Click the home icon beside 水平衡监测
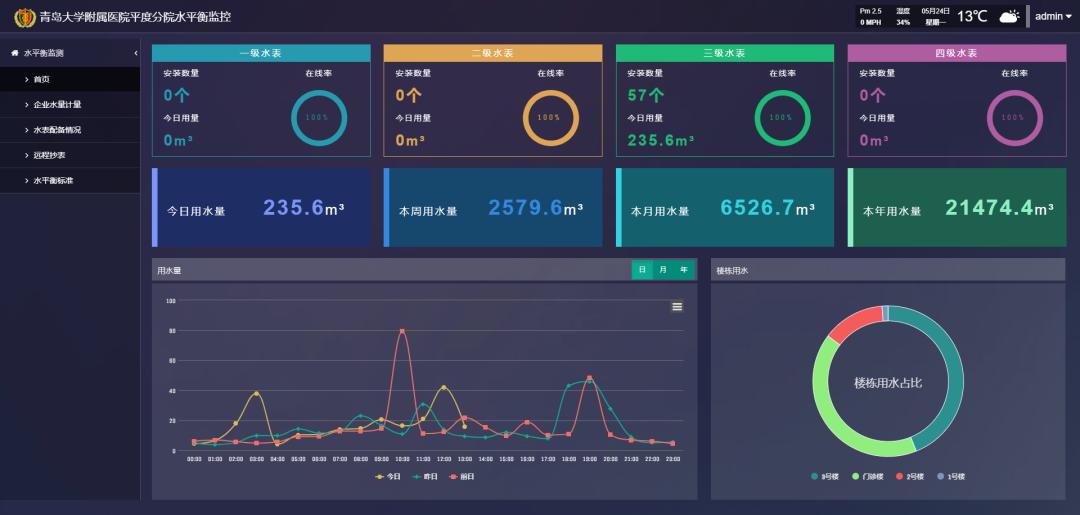1080x515 pixels. coord(15,52)
